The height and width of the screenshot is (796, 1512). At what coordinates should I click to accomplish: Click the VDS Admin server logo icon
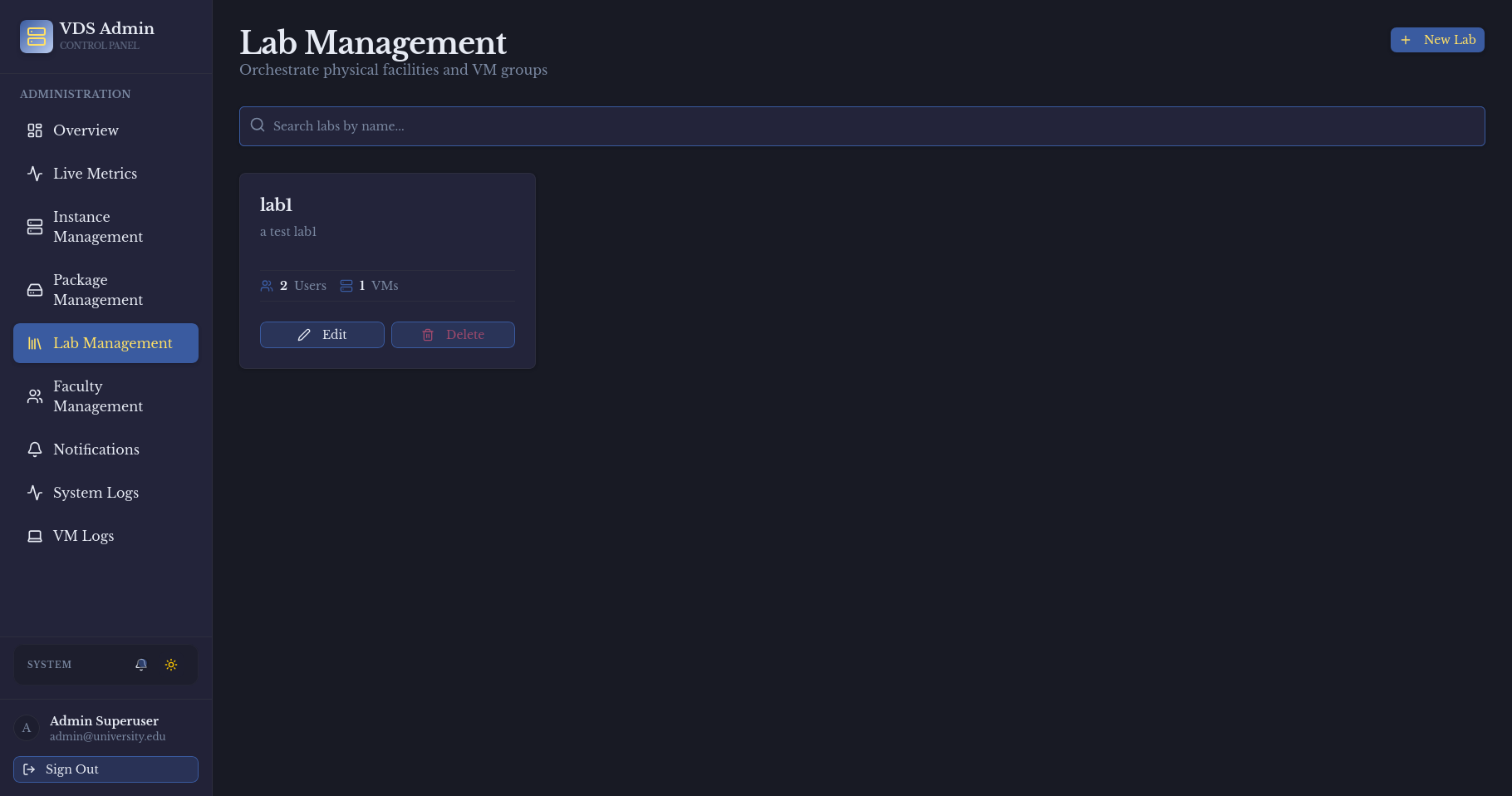[37, 37]
